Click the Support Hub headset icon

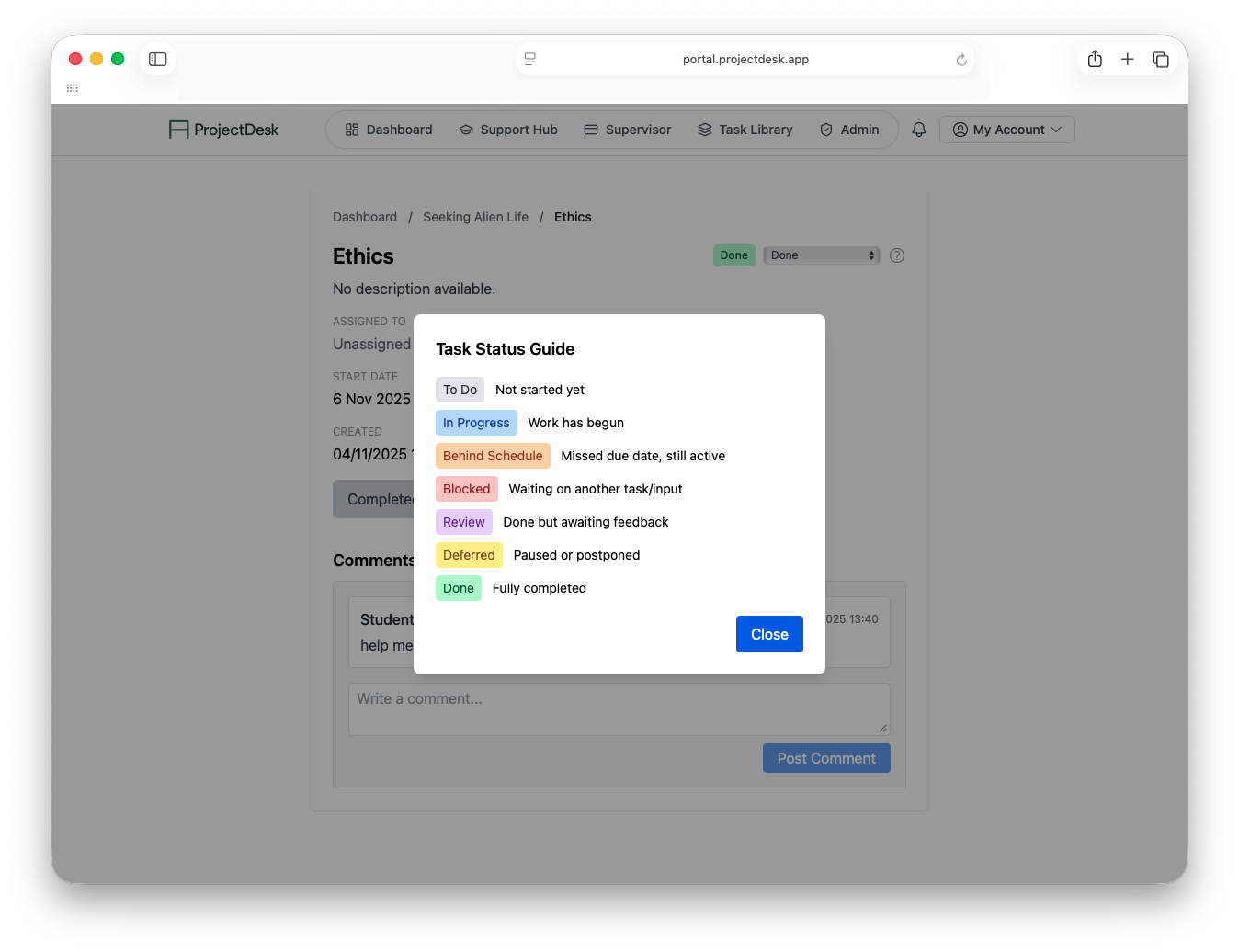(464, 130)
